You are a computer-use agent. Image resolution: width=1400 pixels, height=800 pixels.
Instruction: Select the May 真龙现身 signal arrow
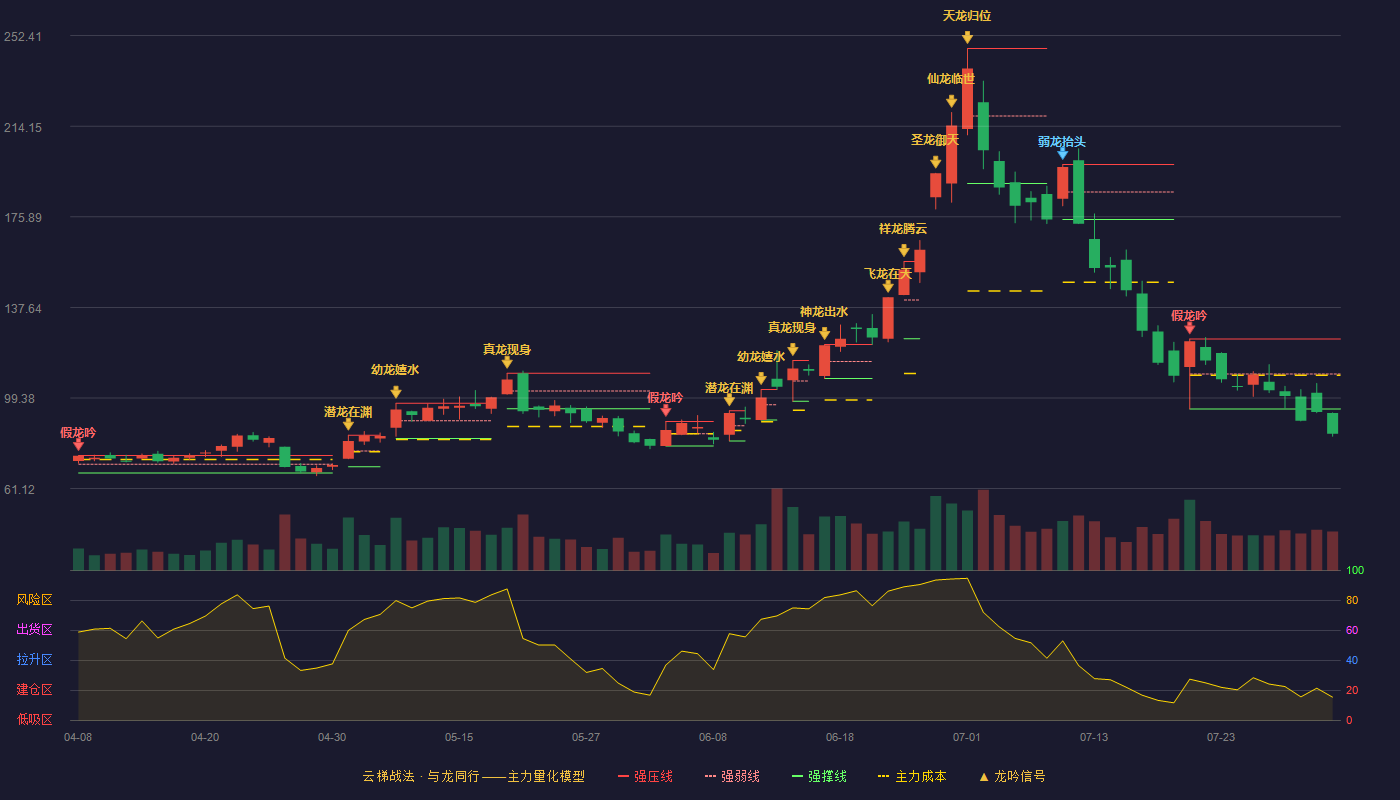click(x=507, y=362)
